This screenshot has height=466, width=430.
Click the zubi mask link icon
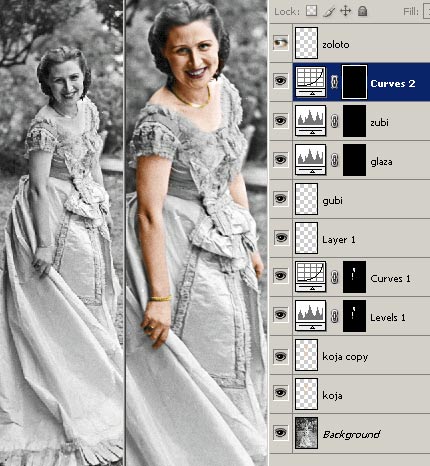click(x=334, y=121)
